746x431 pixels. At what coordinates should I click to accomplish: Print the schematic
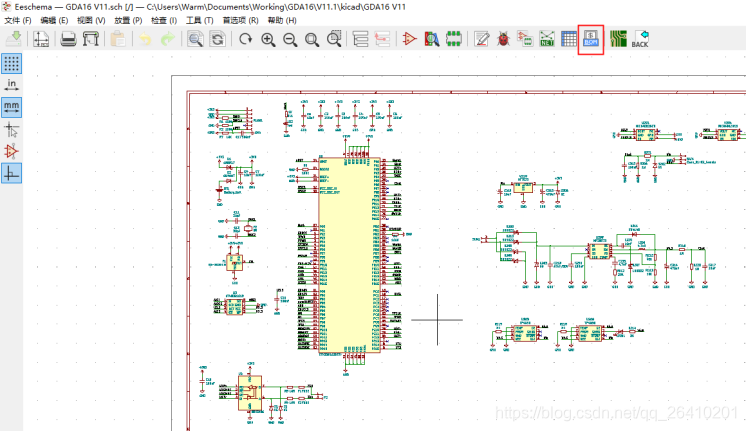pos(69,39)
